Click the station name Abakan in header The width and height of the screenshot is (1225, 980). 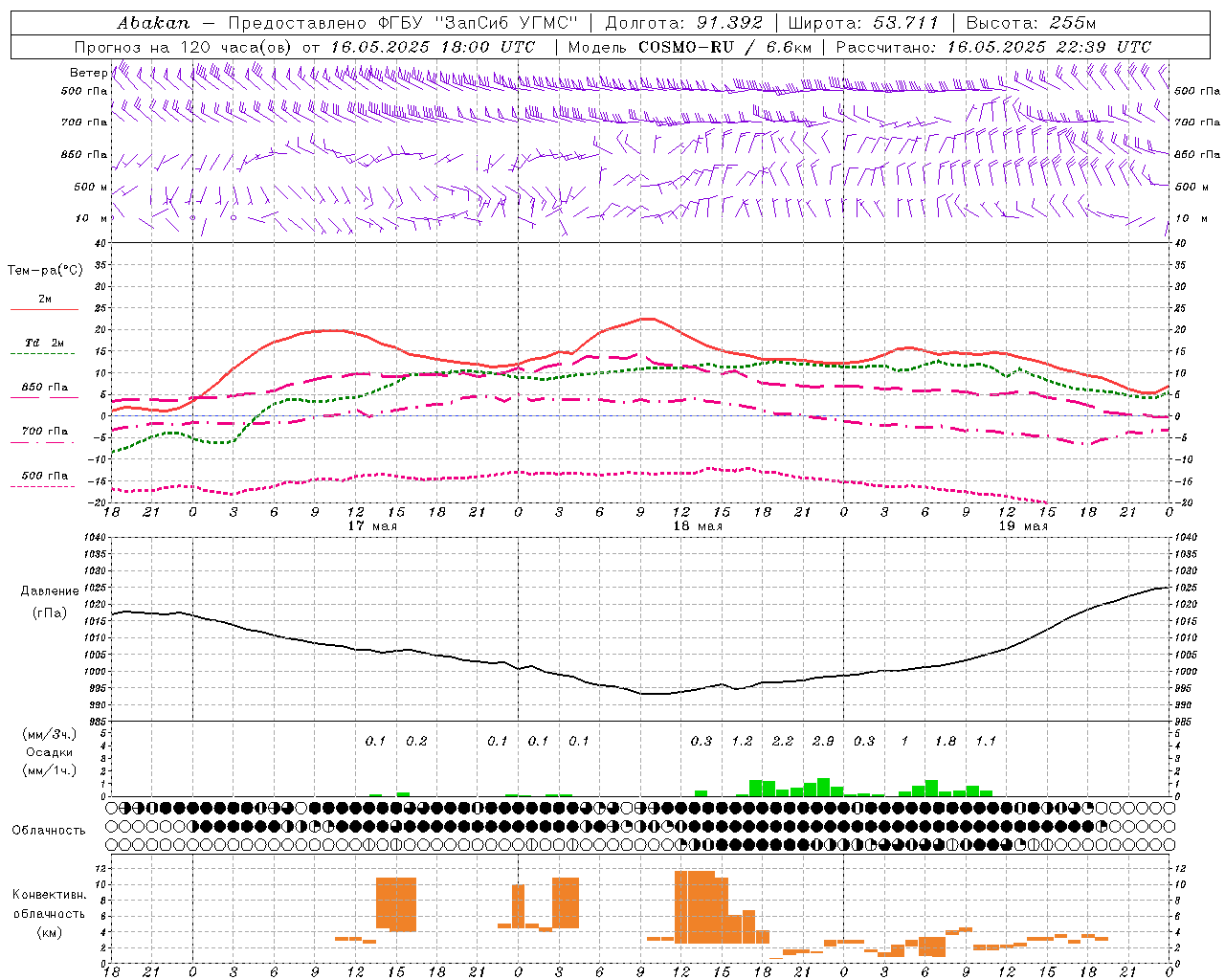[153, 23]
